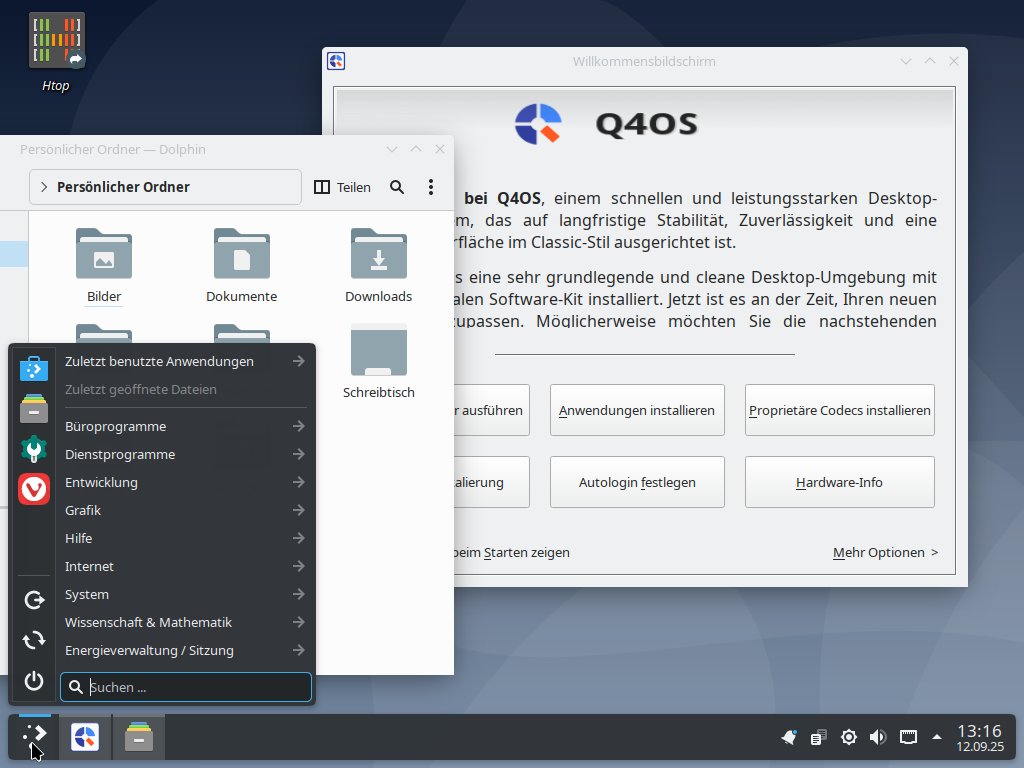1024x768 pixels.
Task: Open the Downloads folder in Dolphin
Action: point(379,266)
